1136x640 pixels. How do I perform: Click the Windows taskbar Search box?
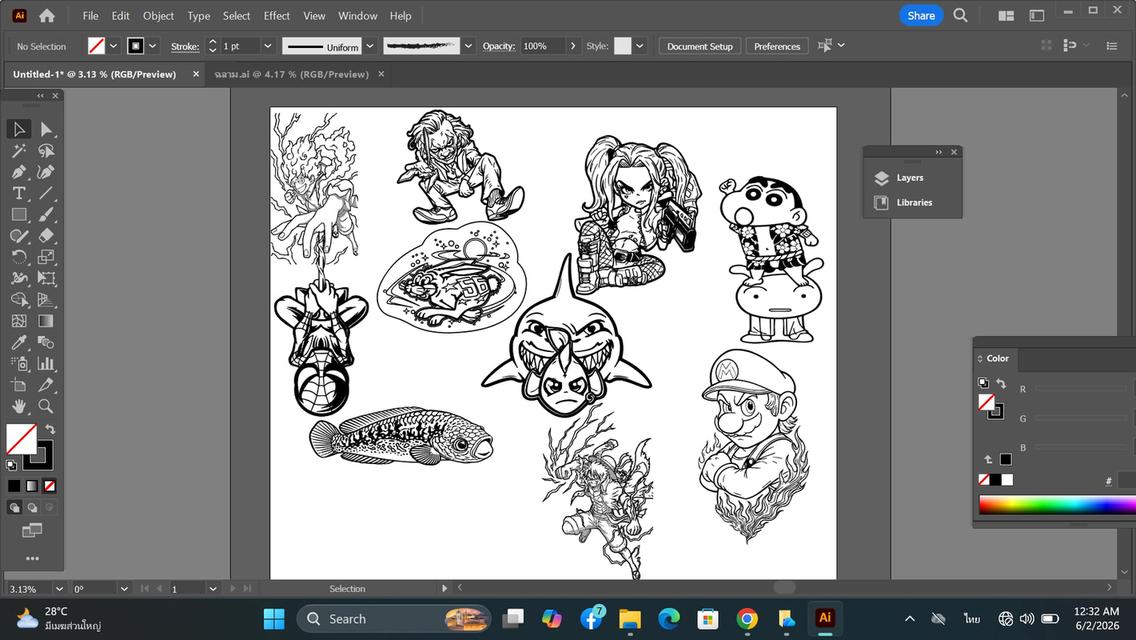[x=393, y=618]
